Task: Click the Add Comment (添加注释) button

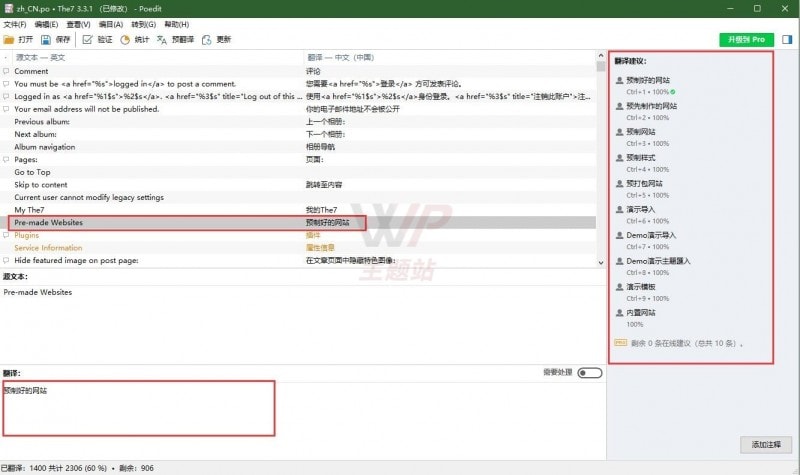Action: tap(767, 444)
